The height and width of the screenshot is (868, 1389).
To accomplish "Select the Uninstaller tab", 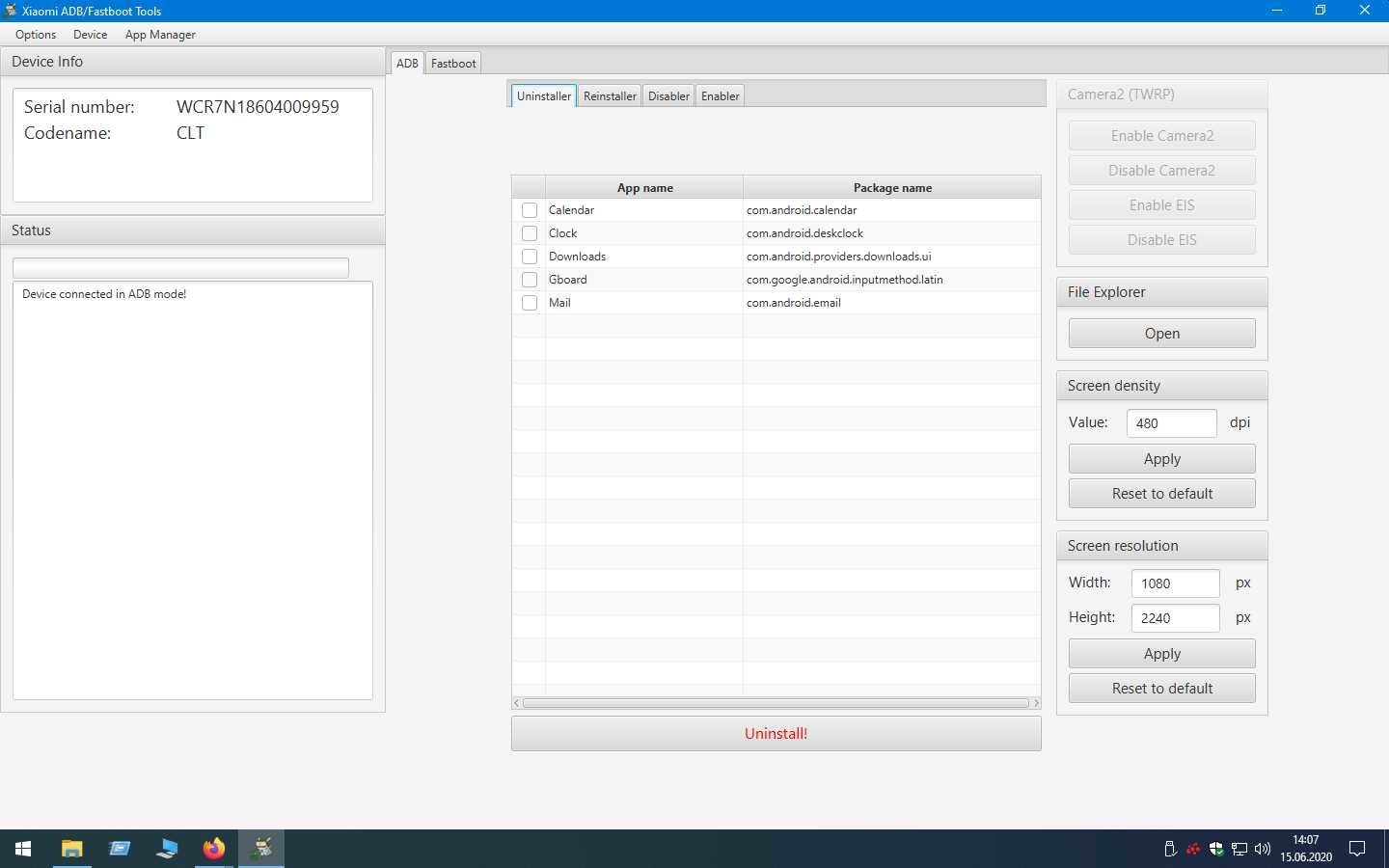I will (x=544, y=95).
